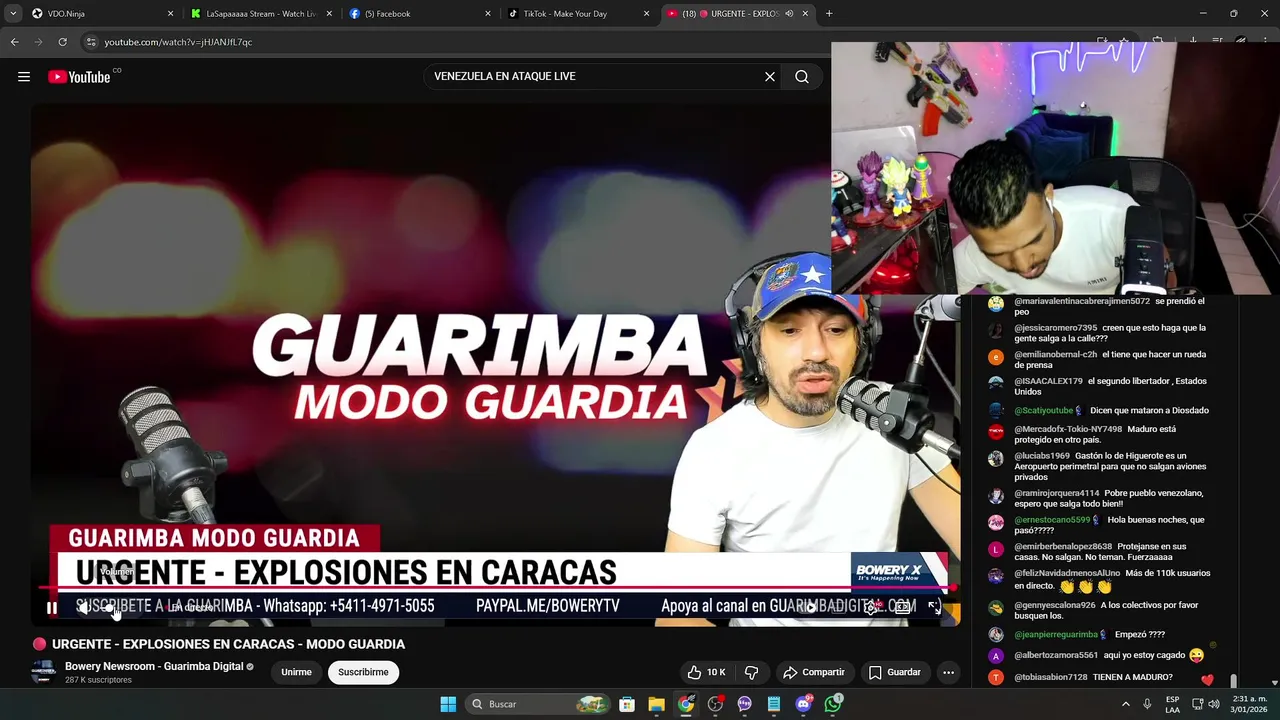This screenshot has height=720, width=1280.
Task: Click @gennyescalona926 chat username
Action: 1055,605
